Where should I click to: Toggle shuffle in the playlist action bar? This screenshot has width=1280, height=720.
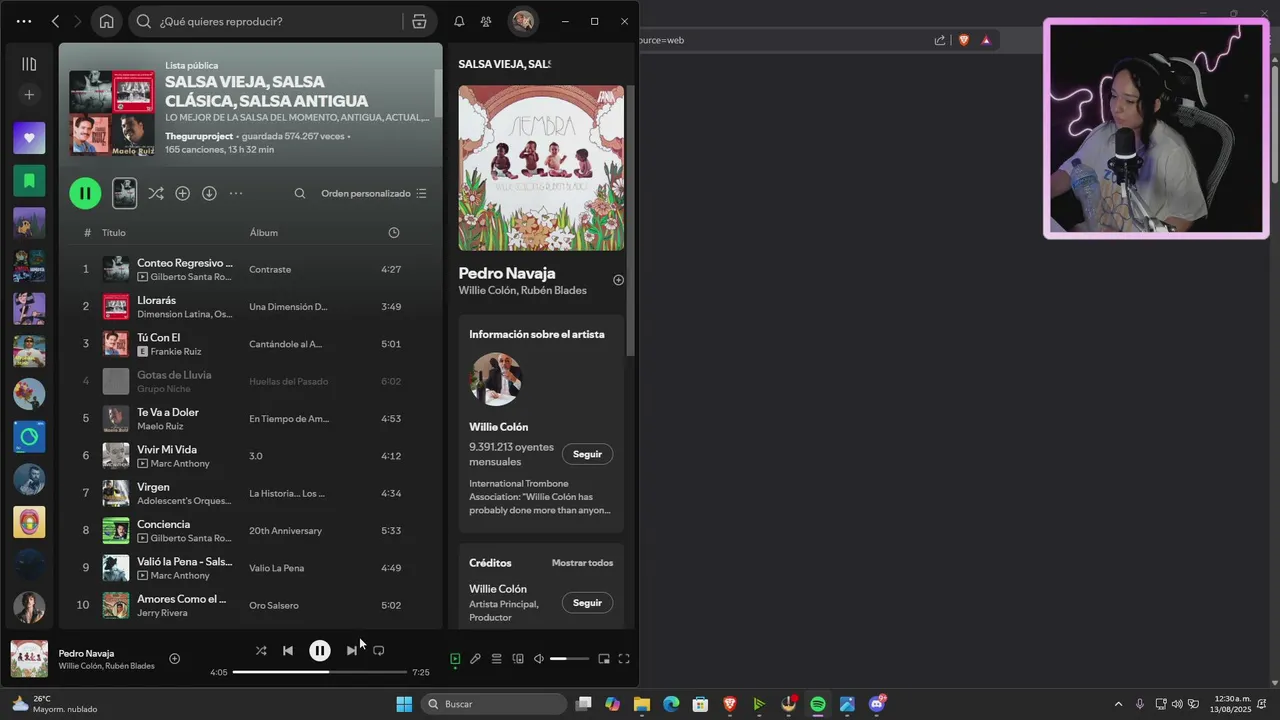156,193
